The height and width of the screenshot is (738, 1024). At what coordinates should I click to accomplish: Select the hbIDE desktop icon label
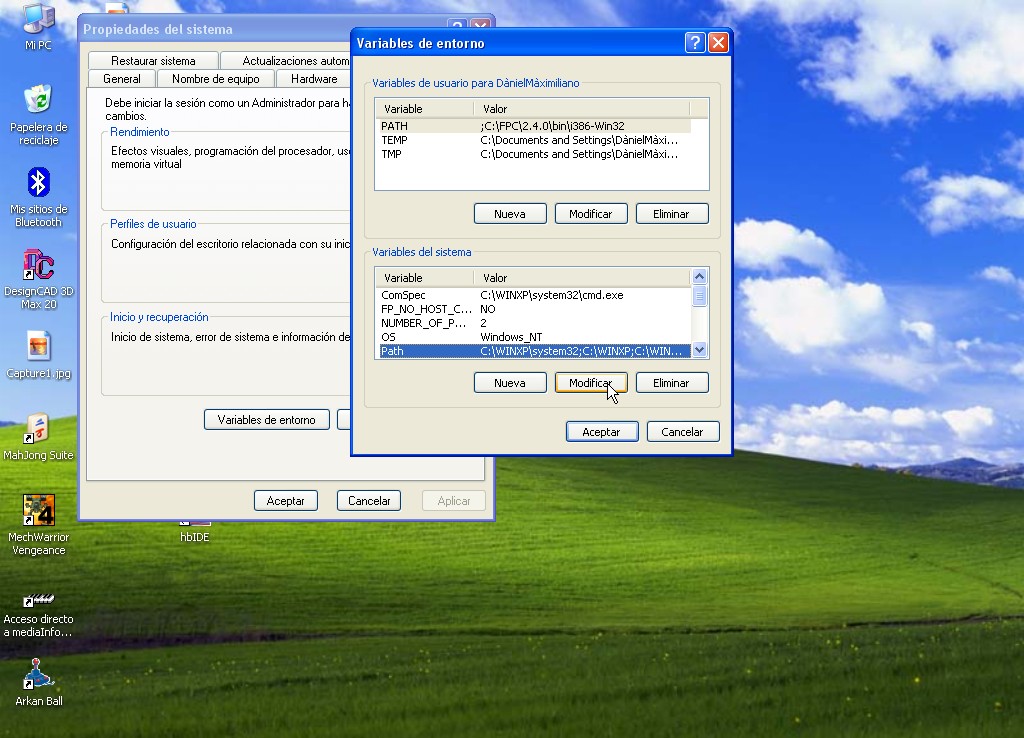pos(195,537)
